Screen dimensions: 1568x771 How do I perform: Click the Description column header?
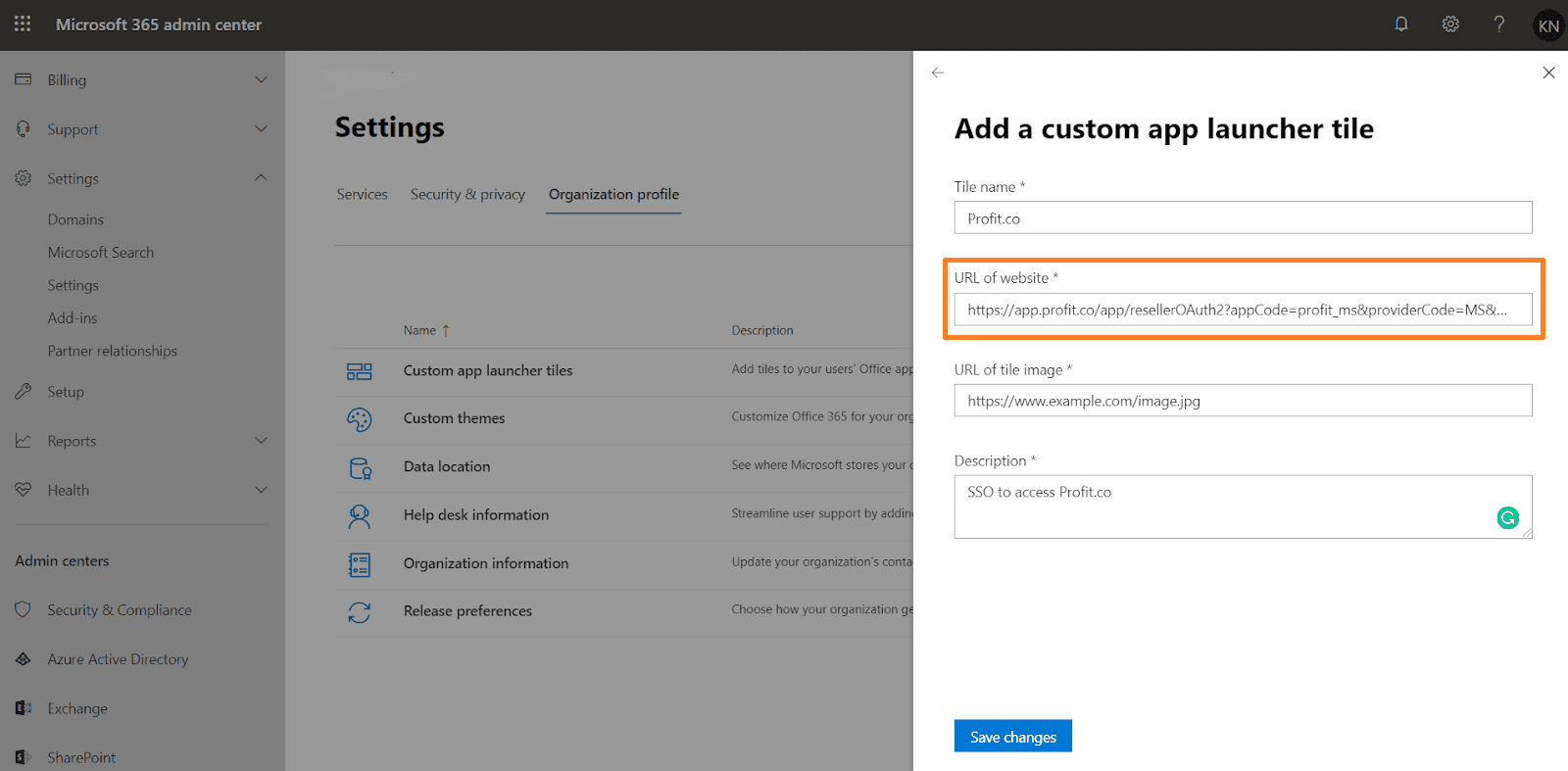click(x=762, y=330)
